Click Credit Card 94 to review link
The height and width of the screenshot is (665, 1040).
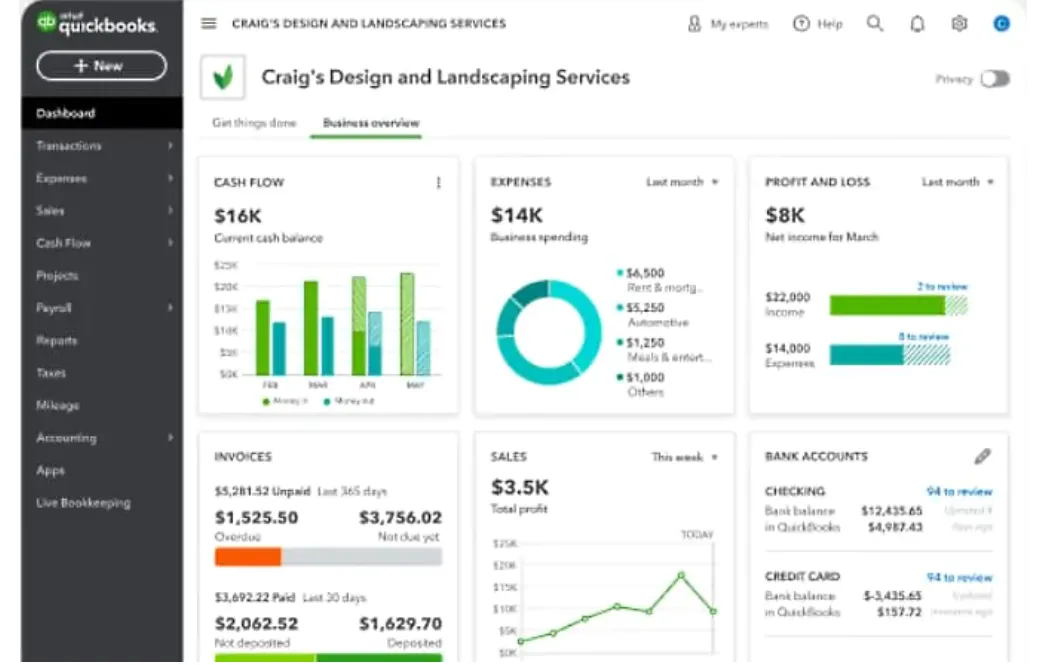(x=959, y=577)
